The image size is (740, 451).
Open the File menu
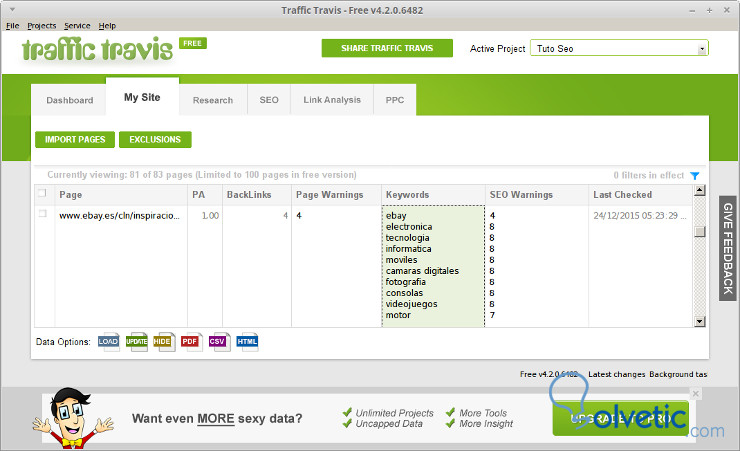tap(13, 25)
